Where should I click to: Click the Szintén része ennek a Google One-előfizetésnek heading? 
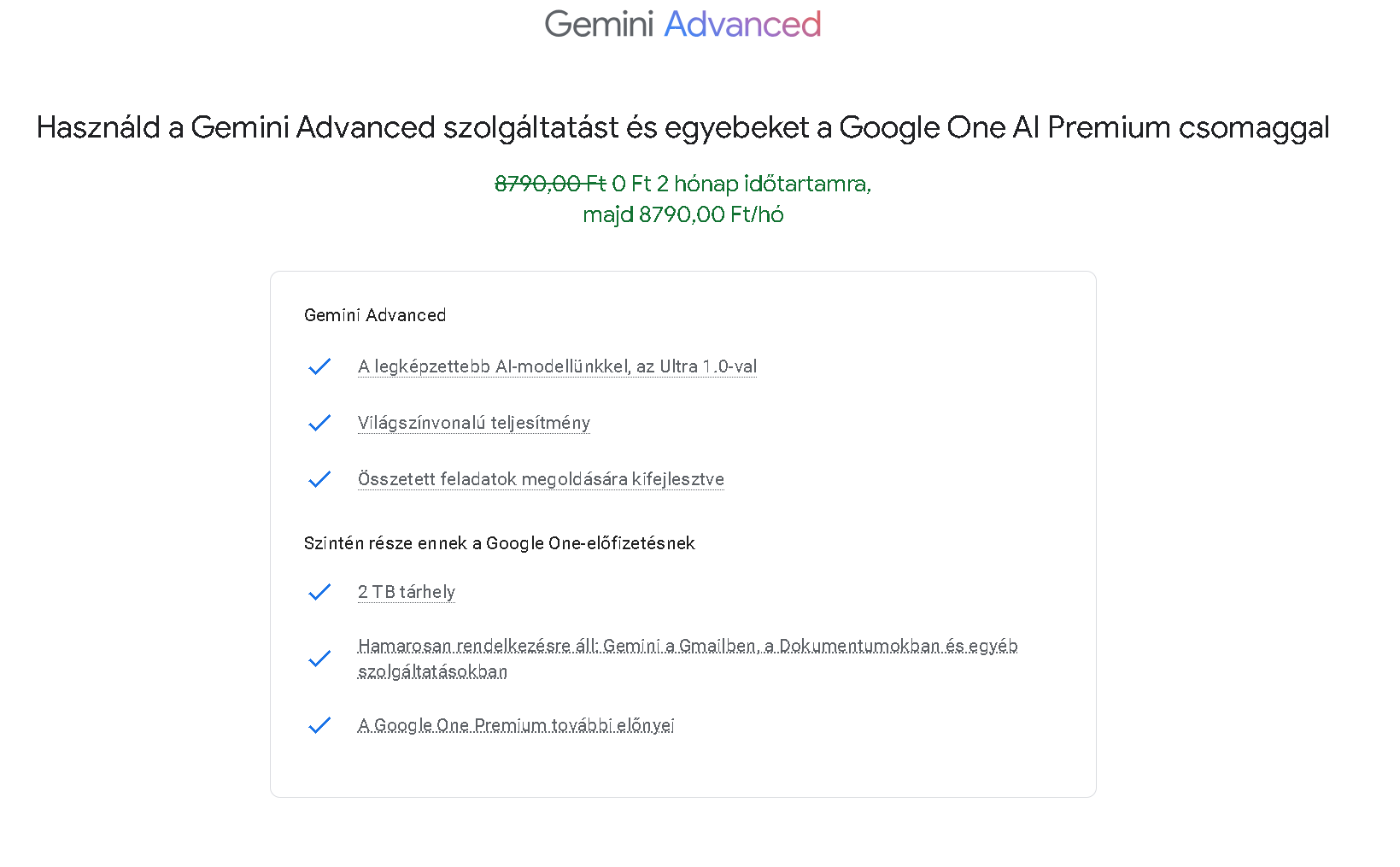[x=499, y=543]
